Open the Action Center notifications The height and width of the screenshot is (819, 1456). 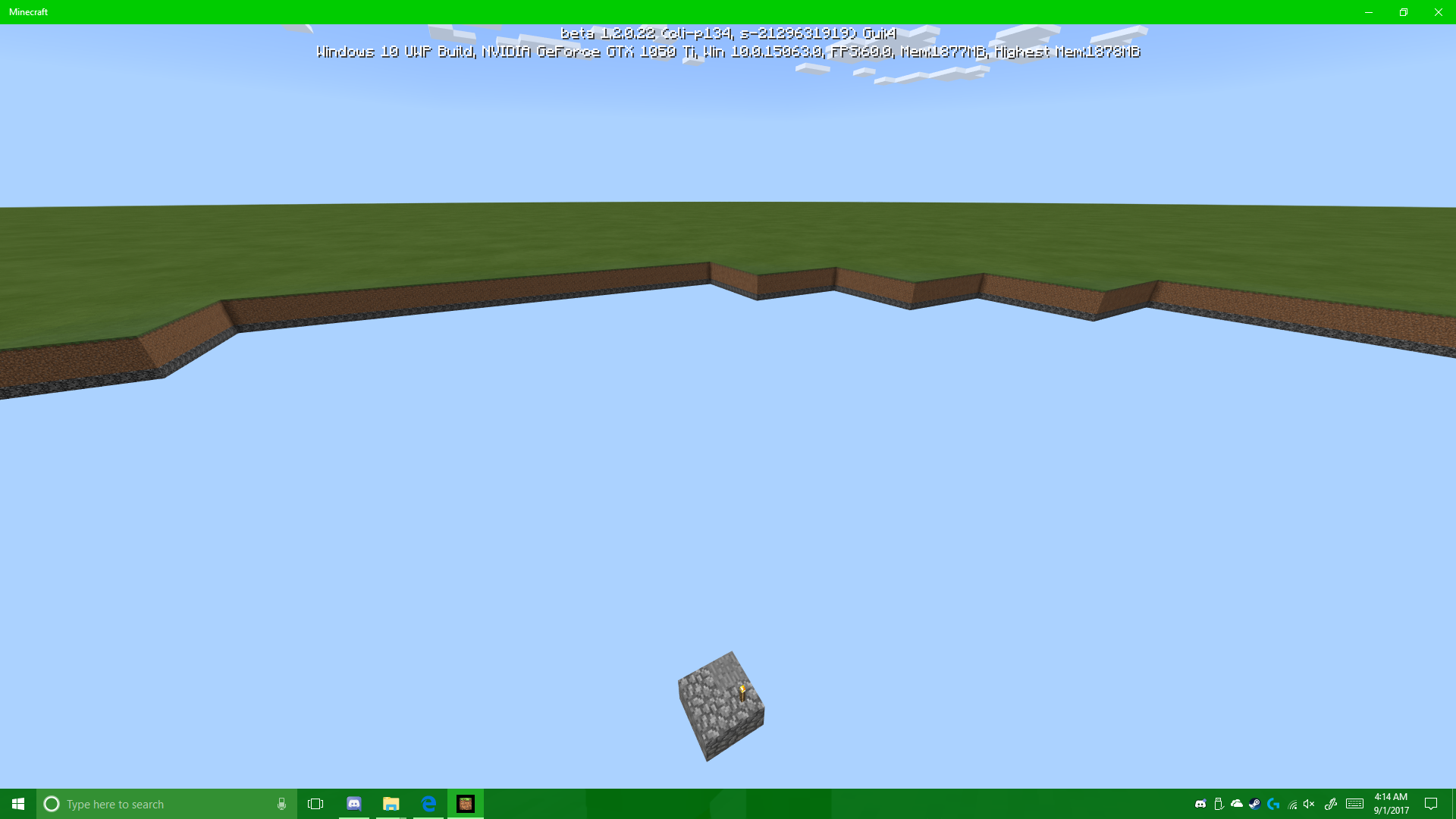pyautogui.click(x=1431, y=804)
